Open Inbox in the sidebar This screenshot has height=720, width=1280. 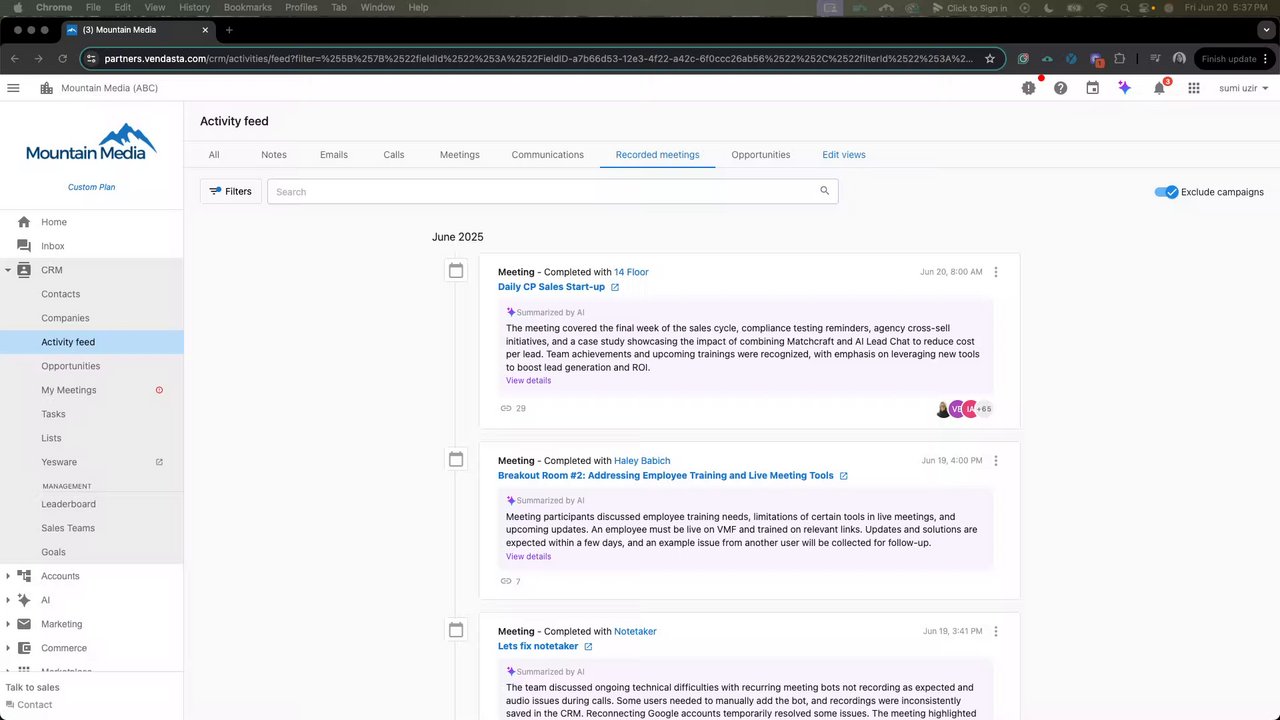tap(53, 246)
